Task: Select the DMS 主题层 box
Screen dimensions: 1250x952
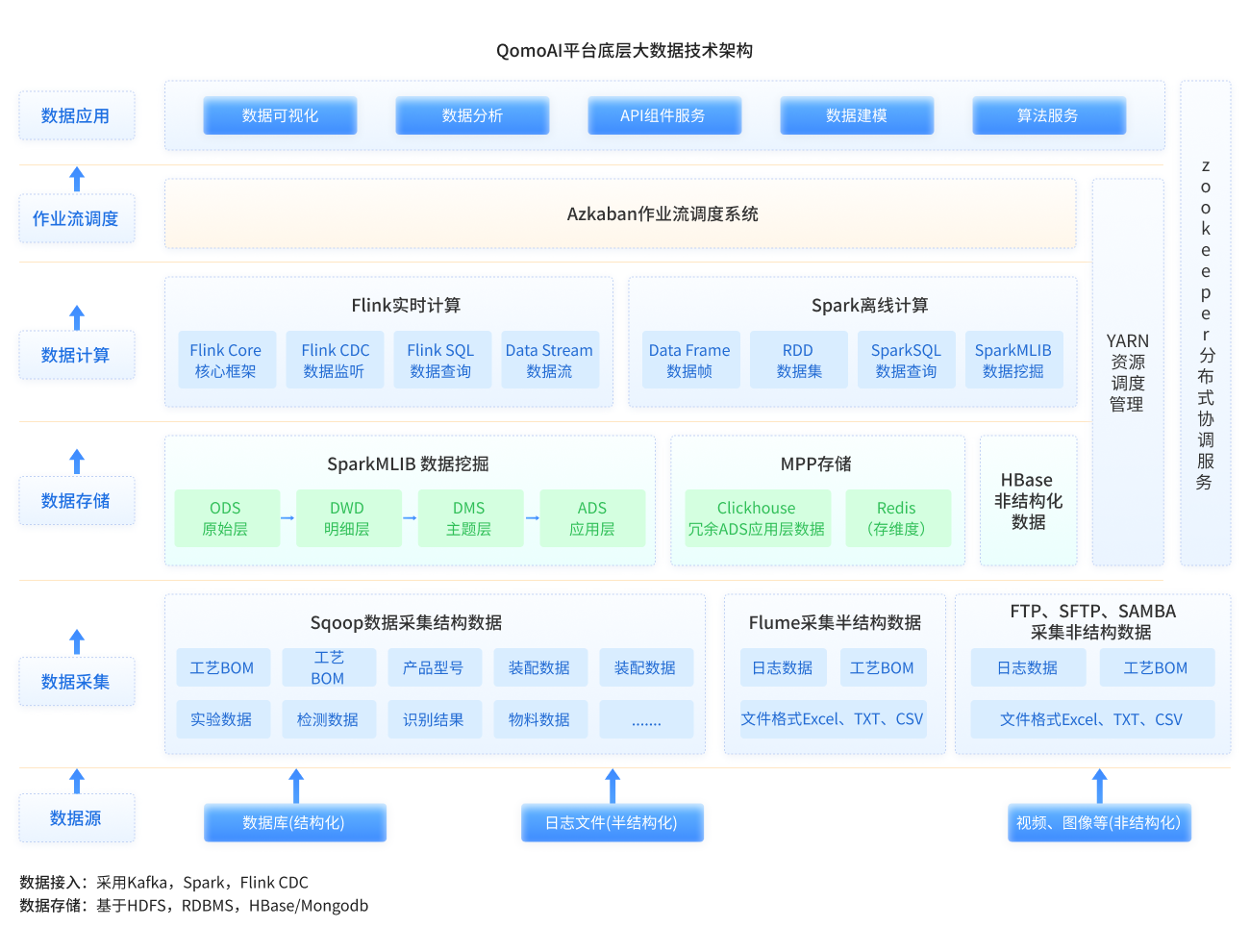Action: point(470,518)
